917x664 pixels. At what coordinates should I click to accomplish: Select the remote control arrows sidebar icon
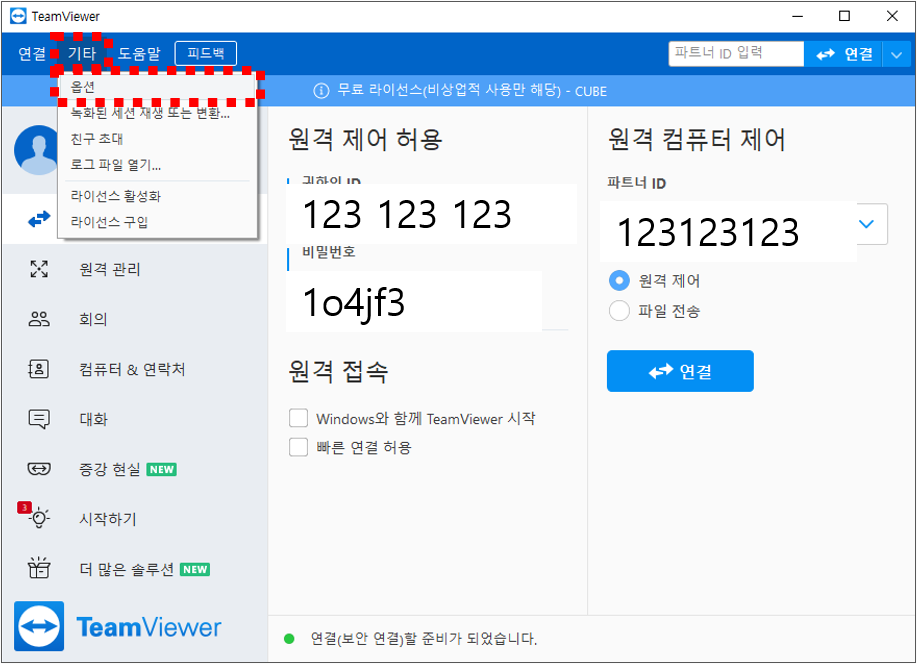pos(39,219)
